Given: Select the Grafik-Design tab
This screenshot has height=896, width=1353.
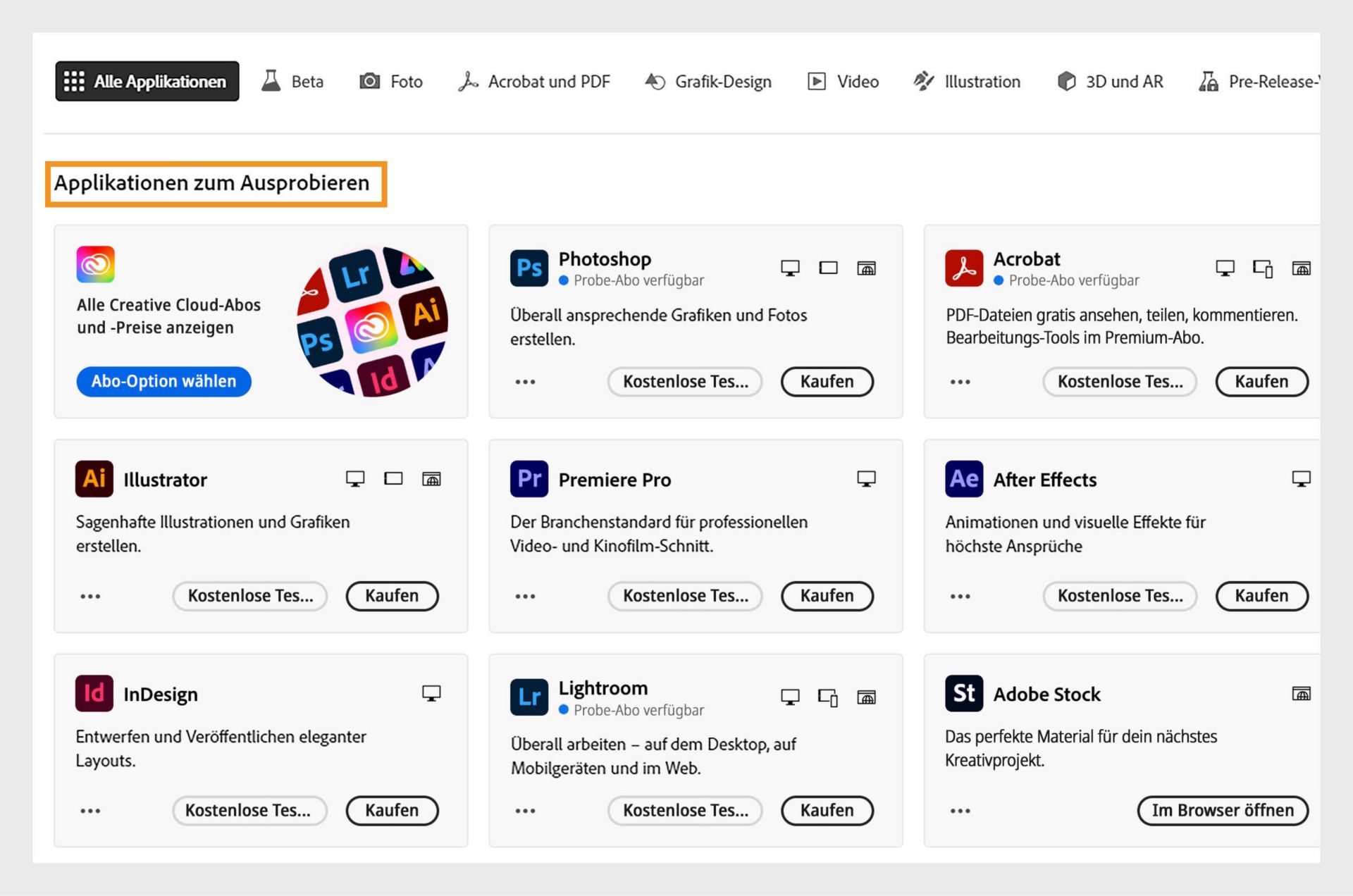Looking at the screenshot, I should [708, 81].
